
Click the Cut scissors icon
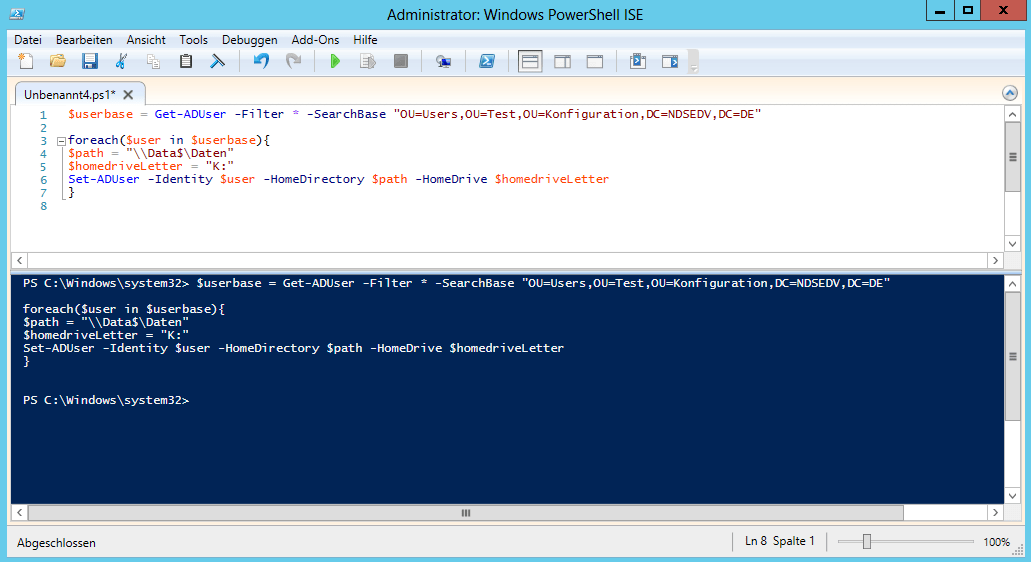(121, 62)
